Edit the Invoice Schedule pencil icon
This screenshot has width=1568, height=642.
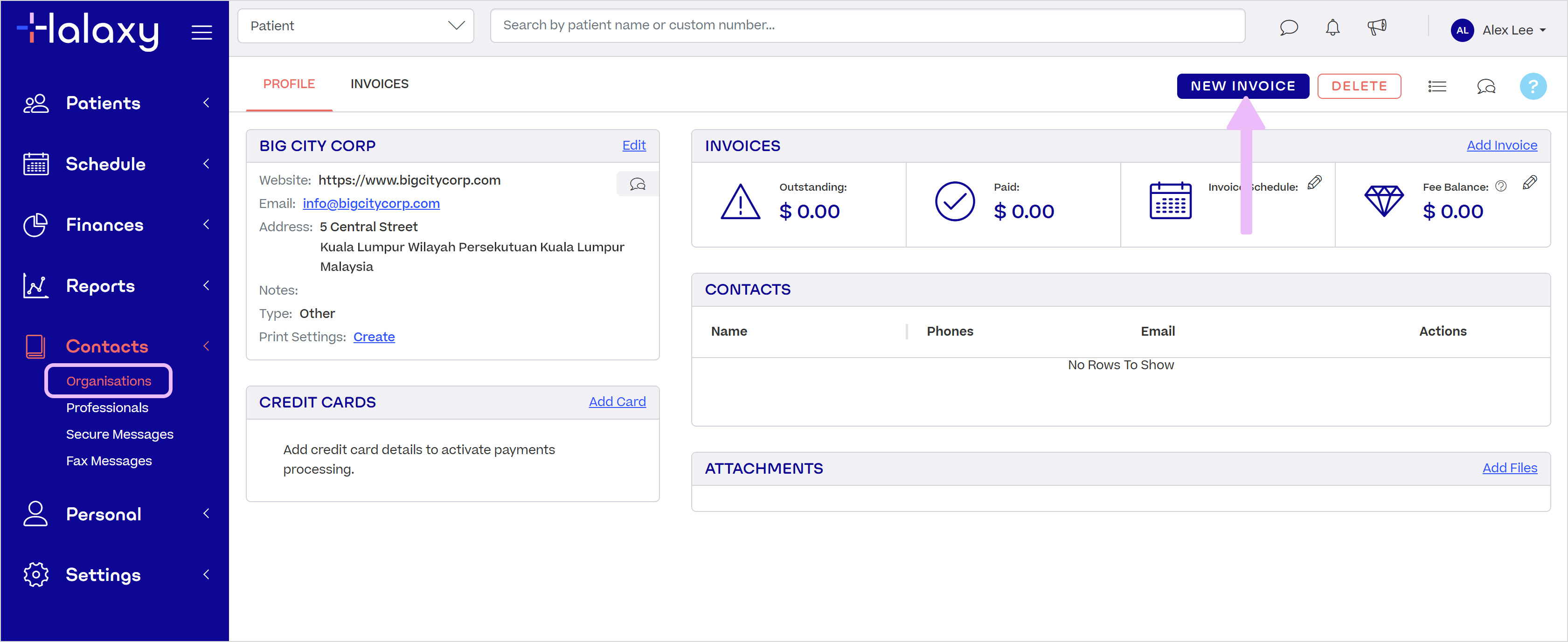[1314, 183]
